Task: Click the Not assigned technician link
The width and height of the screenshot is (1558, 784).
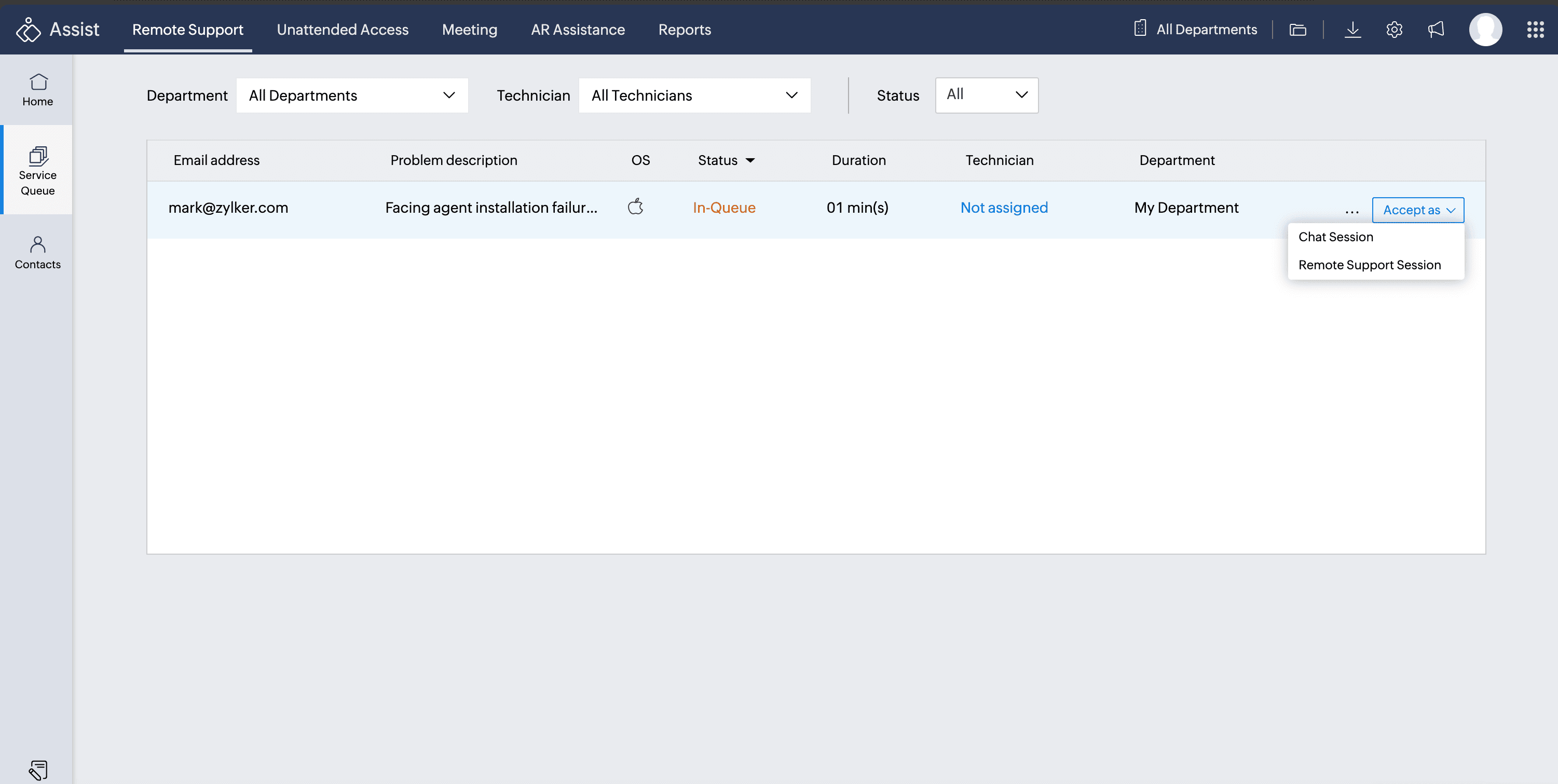Action: click(1003, 208)
